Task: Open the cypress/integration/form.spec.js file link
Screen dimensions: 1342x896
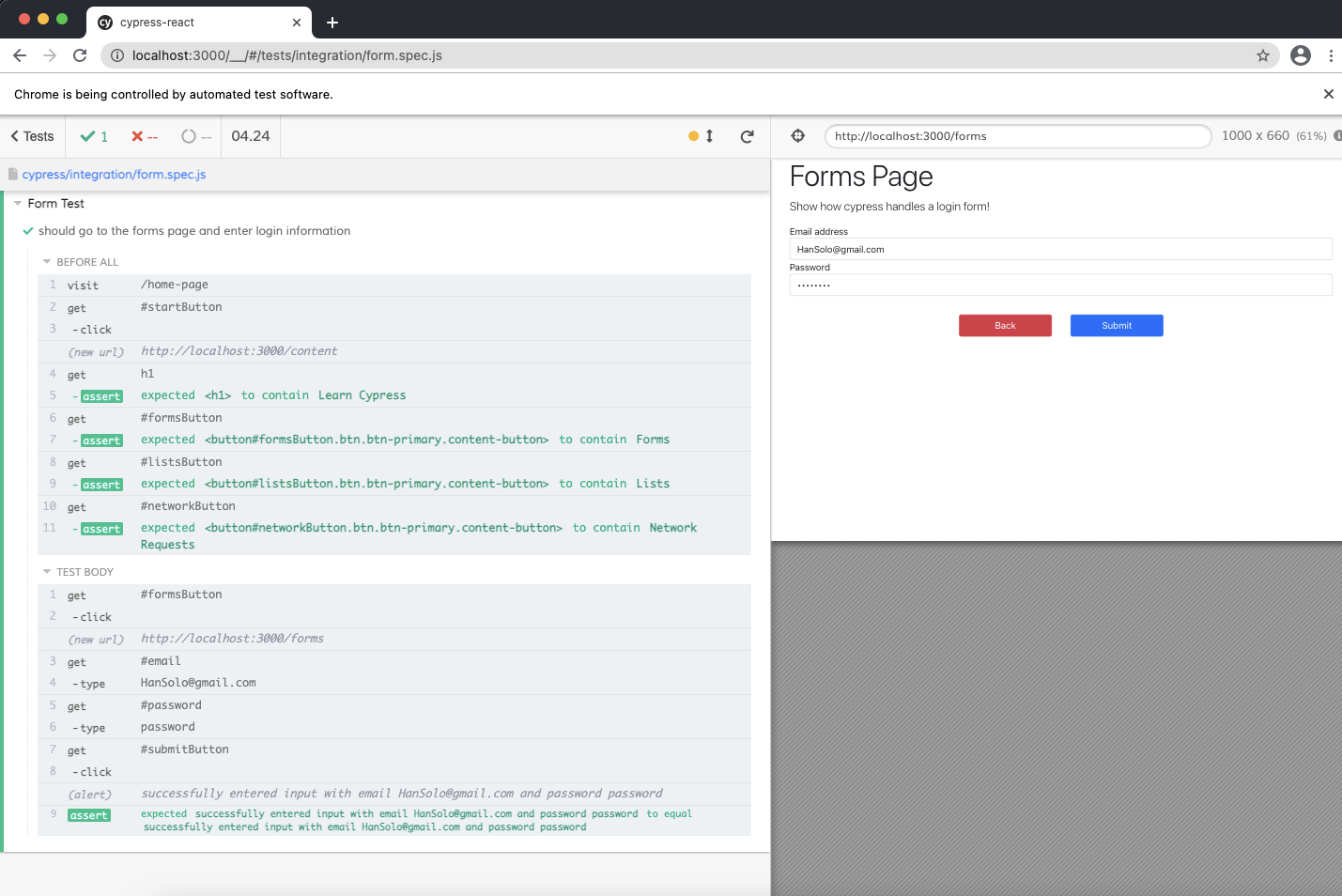Action: [x=113, y=174]
